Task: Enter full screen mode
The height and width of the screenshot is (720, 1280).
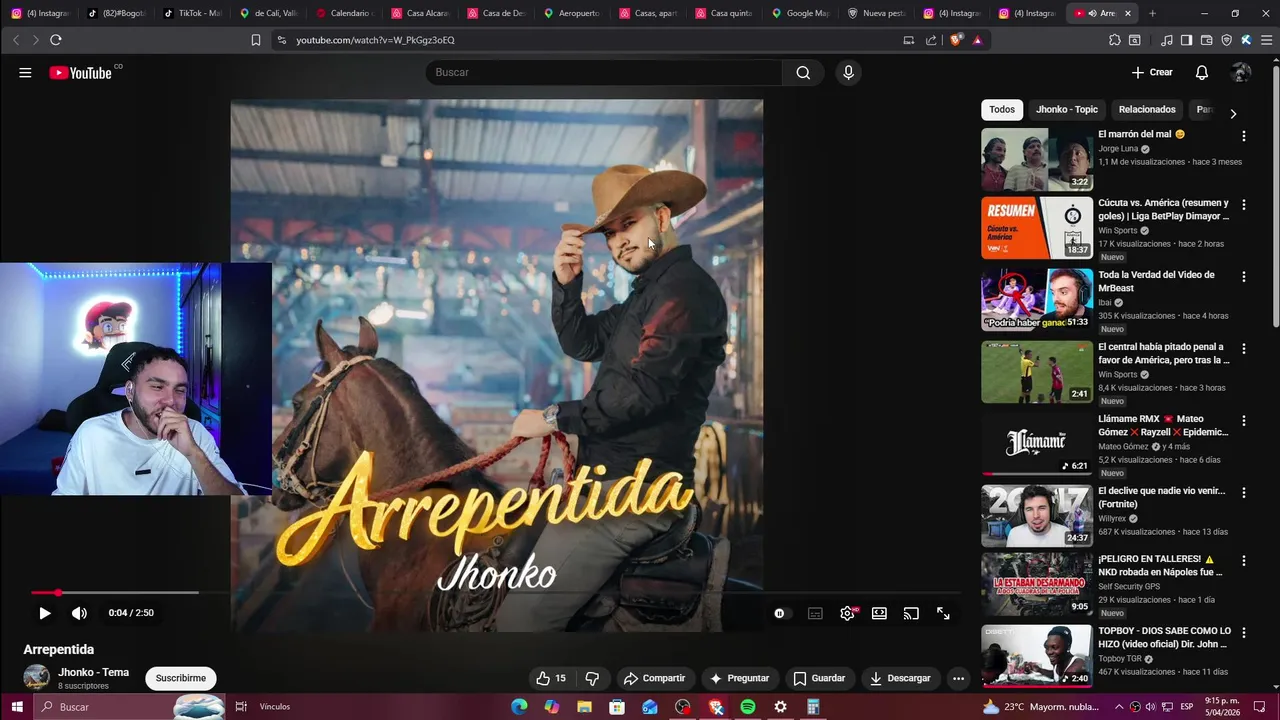Action: click(x=943, y=613)
